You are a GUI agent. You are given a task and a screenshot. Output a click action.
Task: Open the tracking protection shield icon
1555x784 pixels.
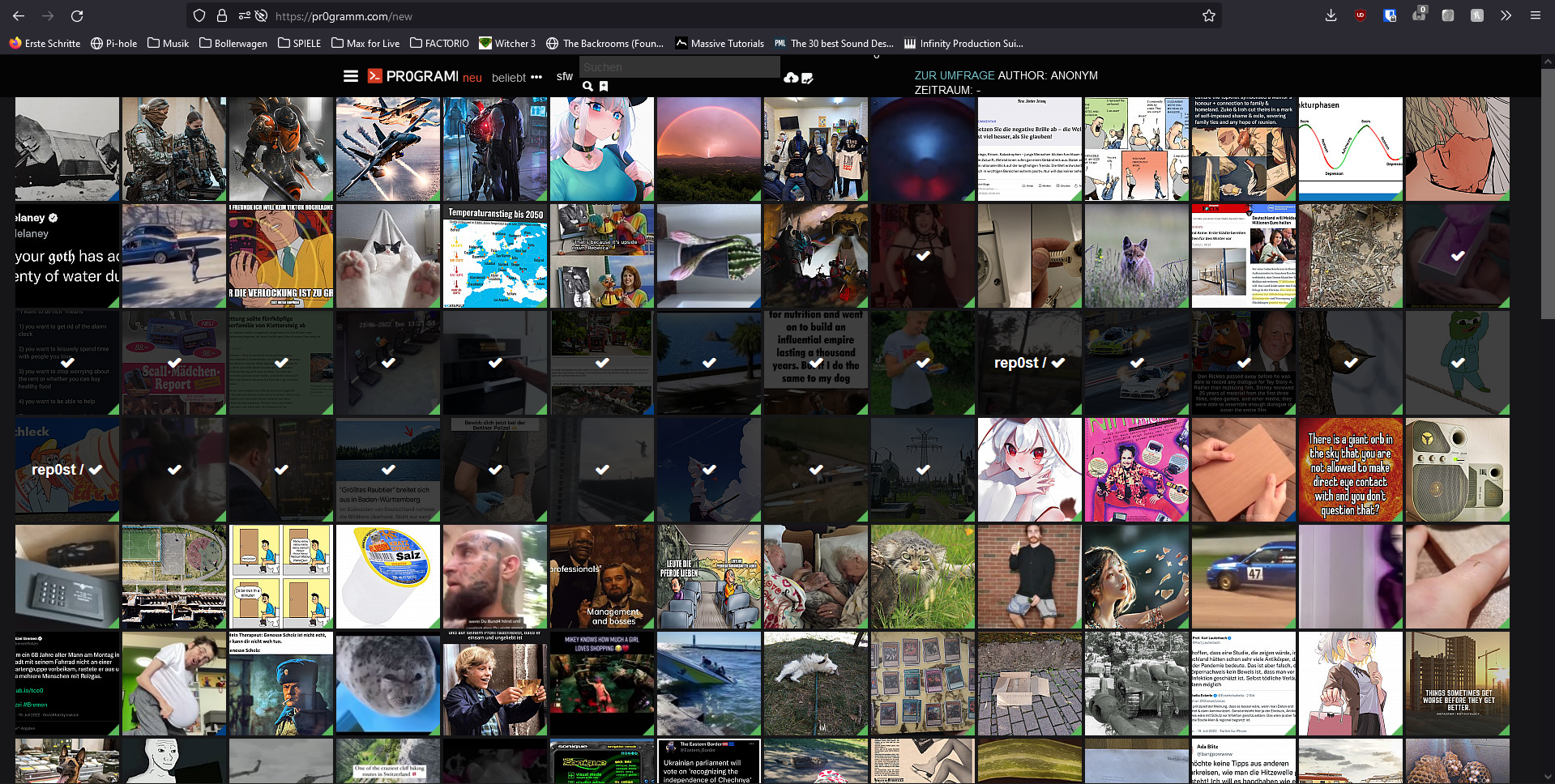point(199,15)
